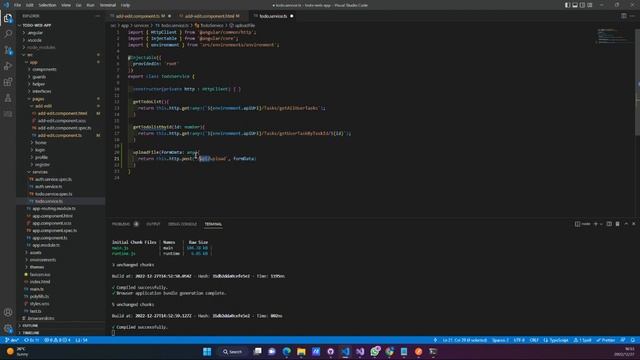Open weather widget in taskbar
Screen dimensions: 640x360
(x=18, y=351)
